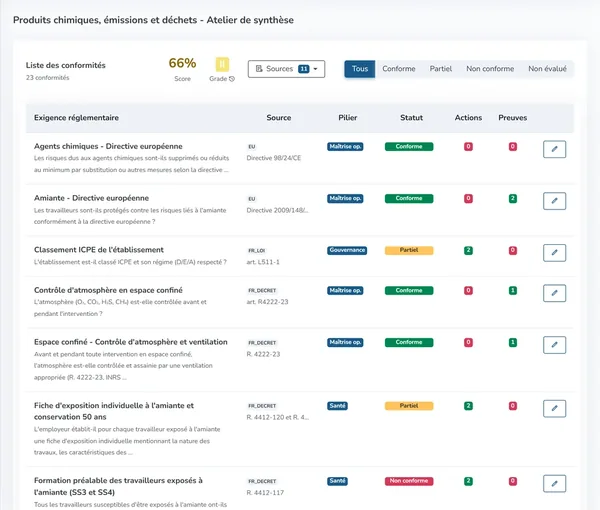The image size is (600, 510).
Task: Open edit for Classement ICPE de l'établissement
Action: point(554,253)
